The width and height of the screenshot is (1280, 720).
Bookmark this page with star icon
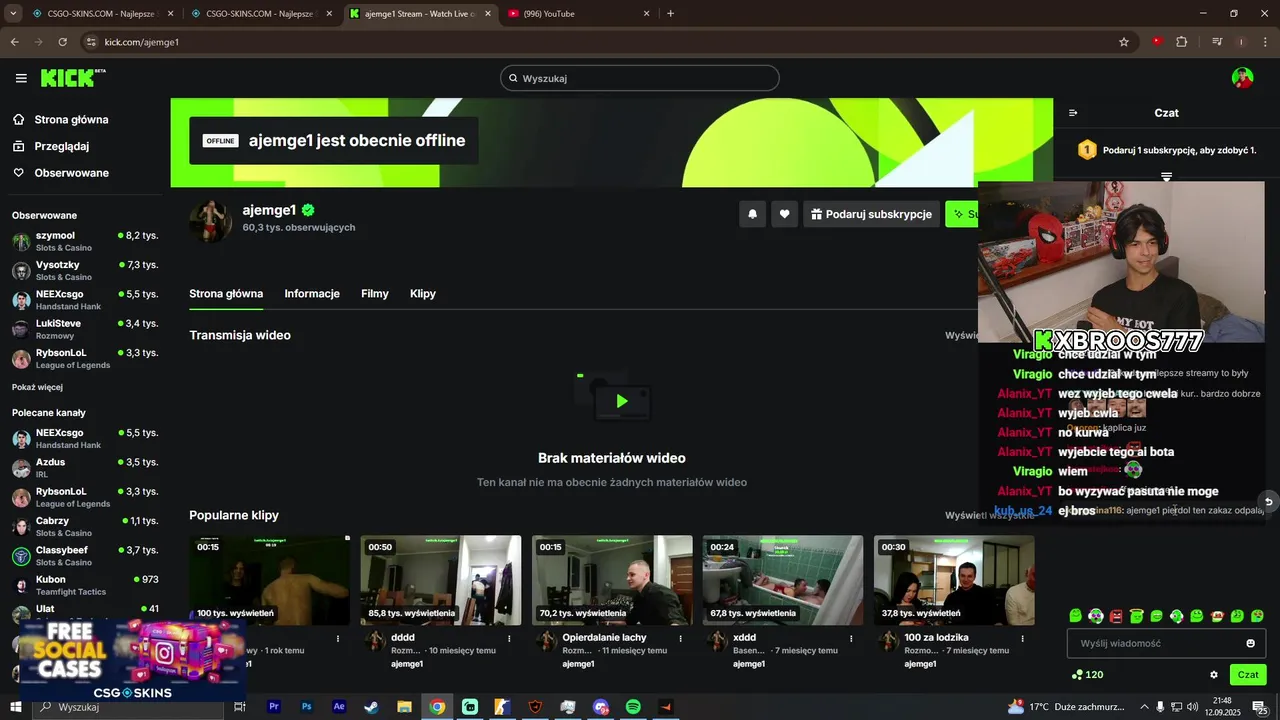(1124, 42)
